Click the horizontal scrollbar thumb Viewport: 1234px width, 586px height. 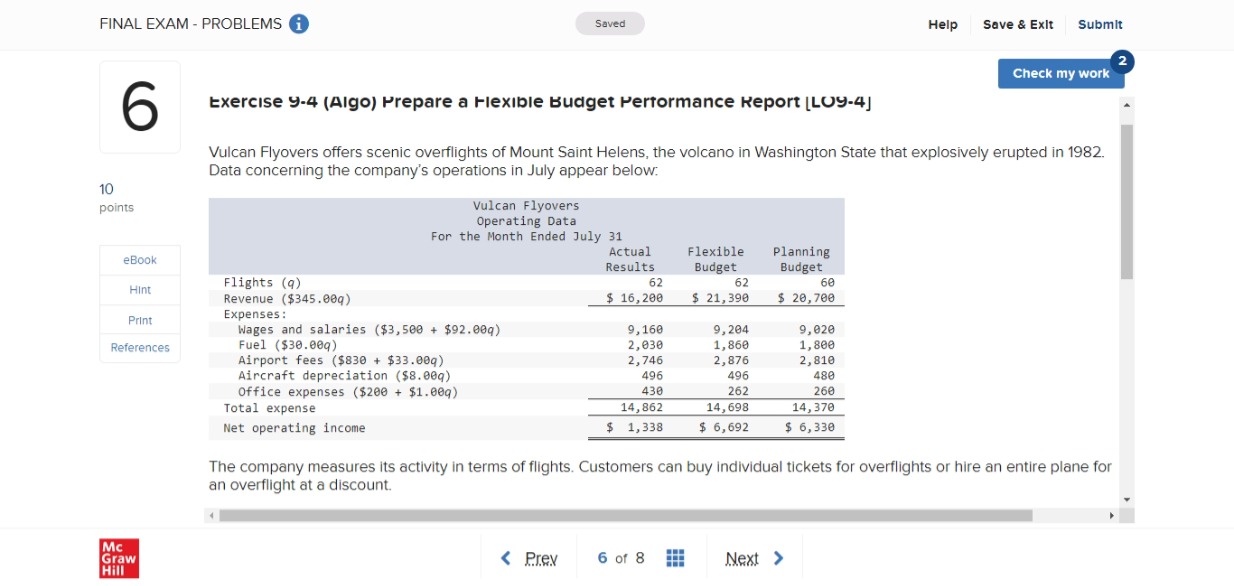pyautogui.click(x=626, y=516)
